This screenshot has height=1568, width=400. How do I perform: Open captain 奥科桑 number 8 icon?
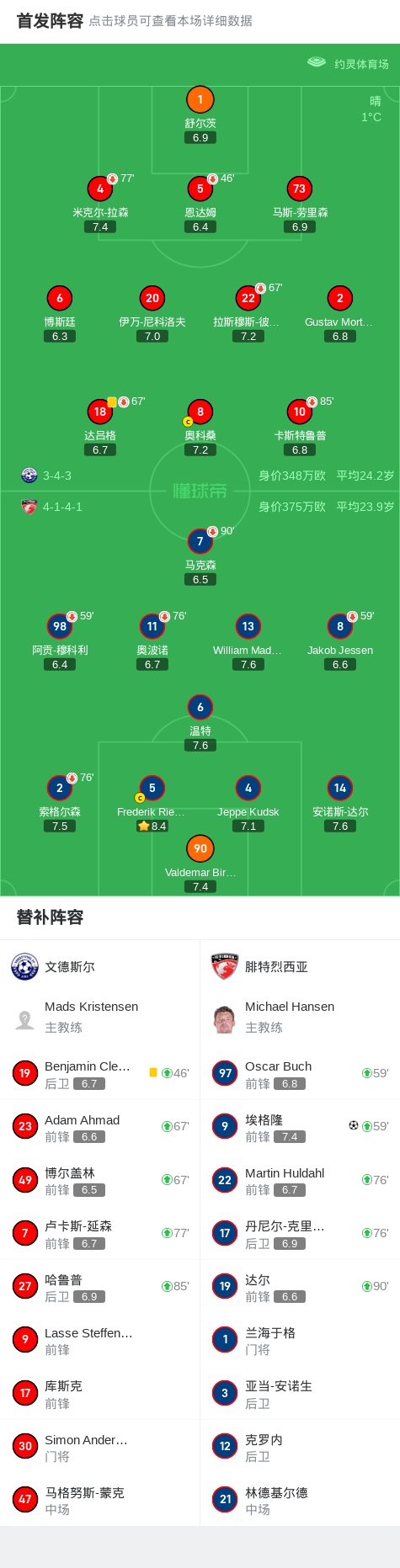point(200,412)
